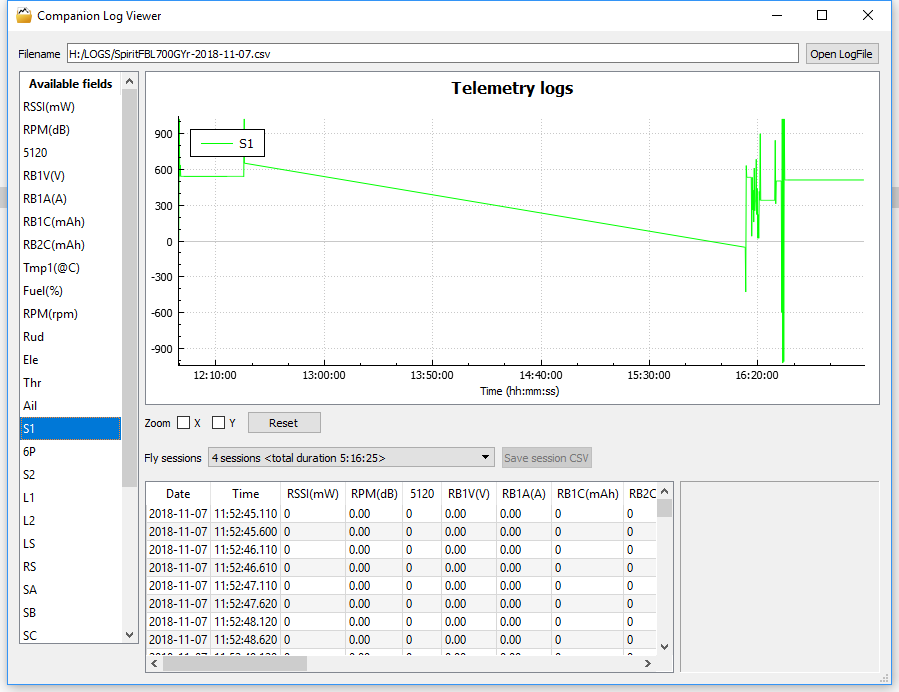The width and height of the screenshot is (899, 692).
Task: Open the Fly sessions dropdown
Action: point(351,458)
